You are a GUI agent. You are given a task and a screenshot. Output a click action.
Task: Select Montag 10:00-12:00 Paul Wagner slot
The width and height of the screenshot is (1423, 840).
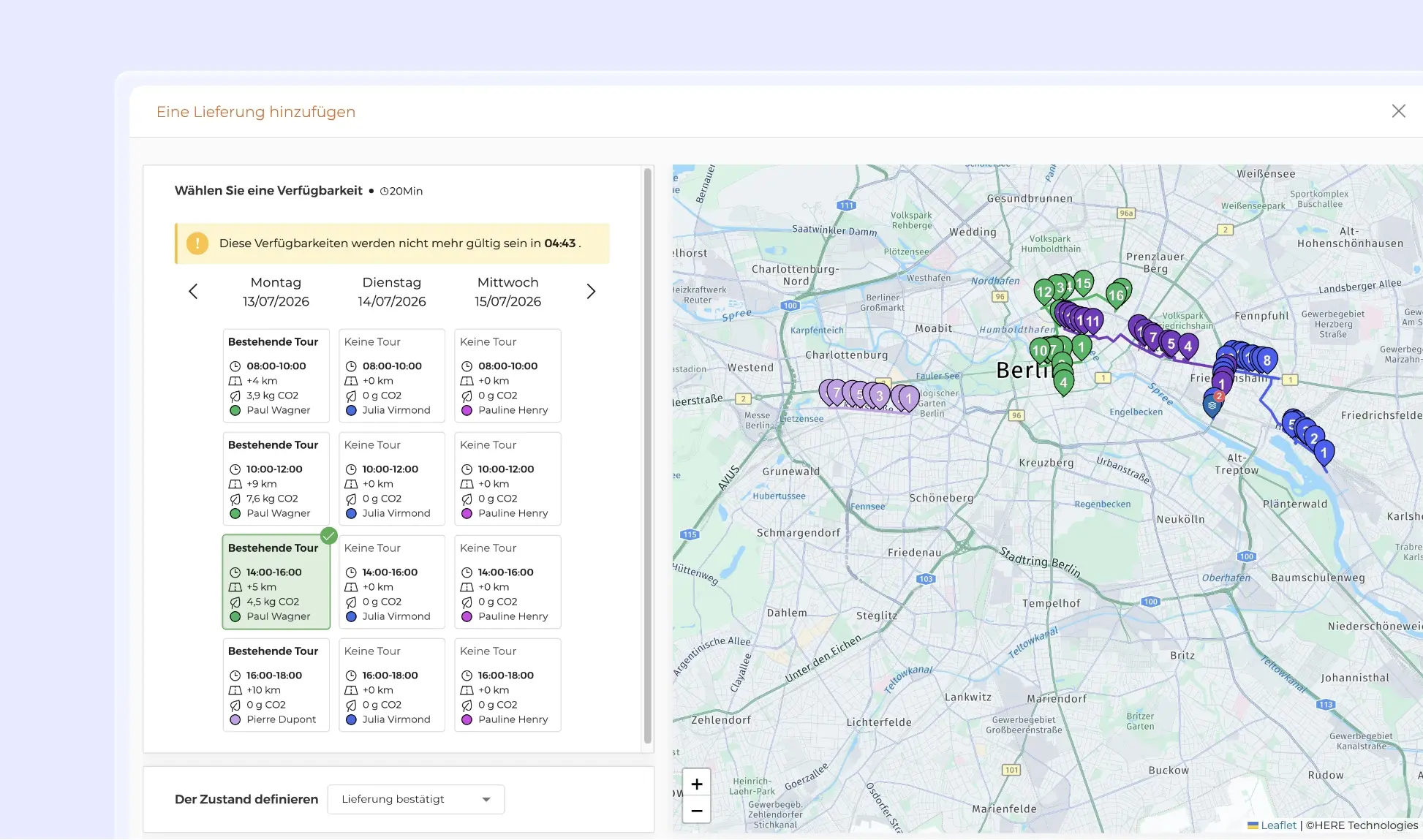click(276, 479)
